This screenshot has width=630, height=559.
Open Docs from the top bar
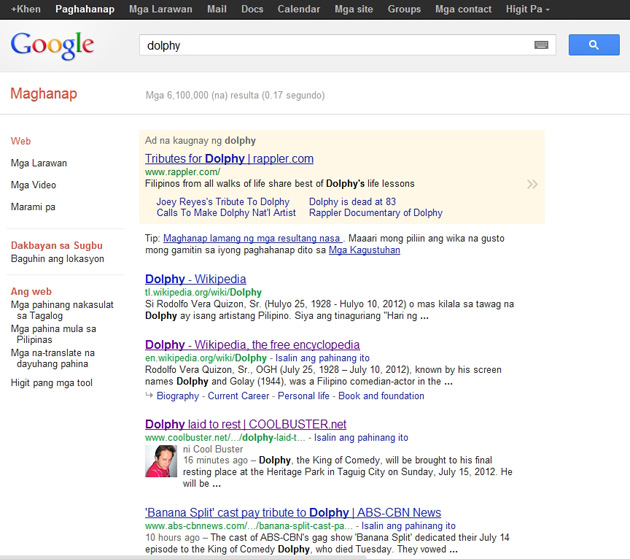[252, 9]
